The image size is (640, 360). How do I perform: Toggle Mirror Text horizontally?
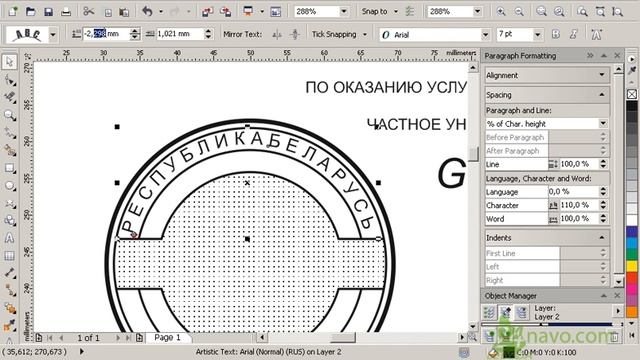[x=277, y=35]
